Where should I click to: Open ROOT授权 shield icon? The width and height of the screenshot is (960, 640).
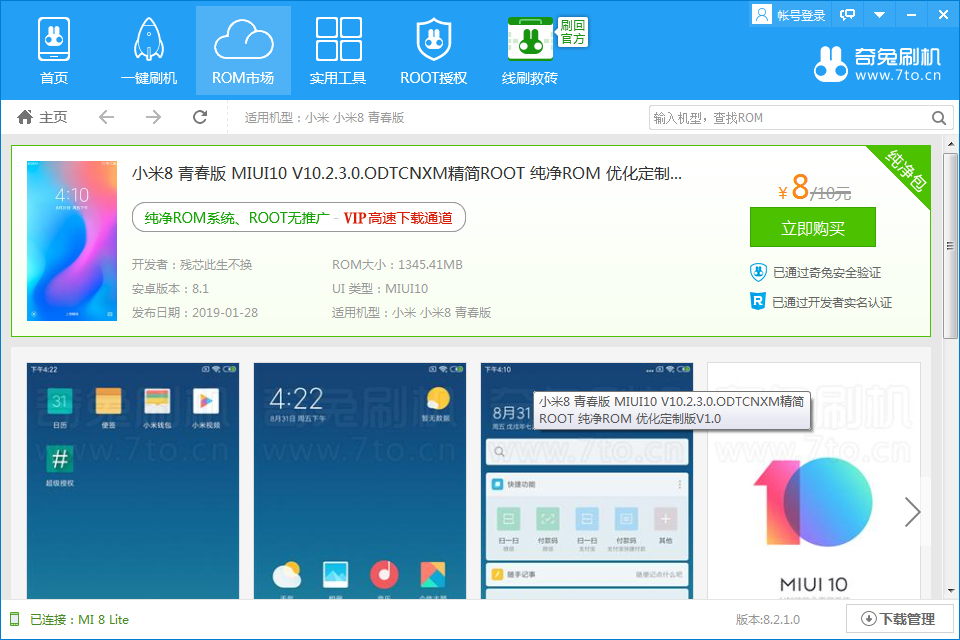[x=433, y=51]
